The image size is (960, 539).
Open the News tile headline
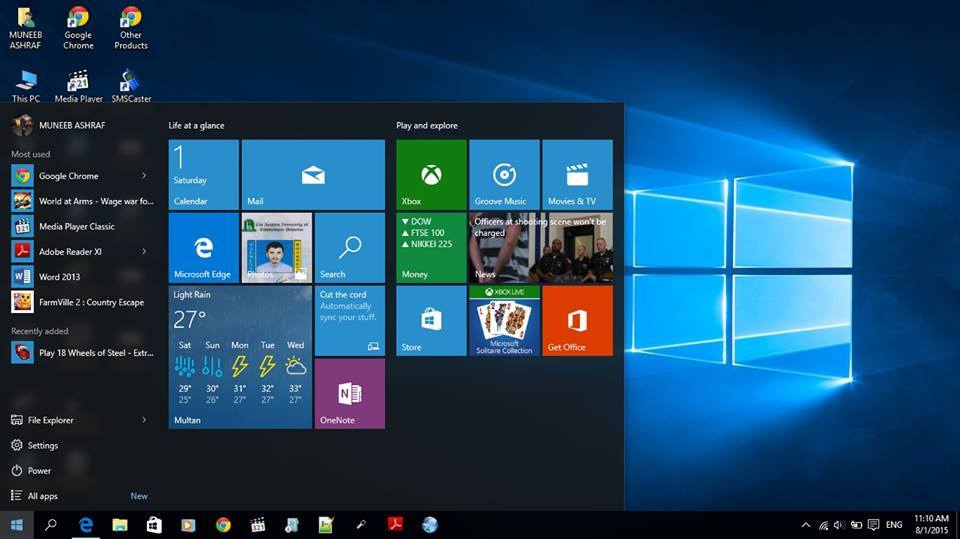coord(541,247)
